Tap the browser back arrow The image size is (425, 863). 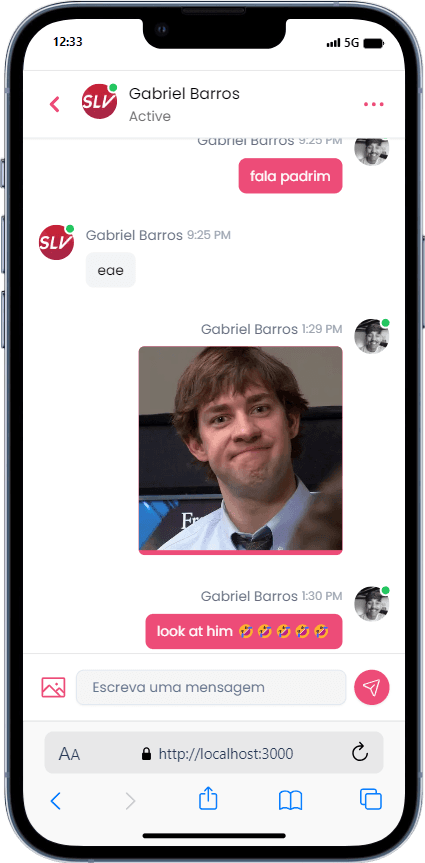point(55,801)
